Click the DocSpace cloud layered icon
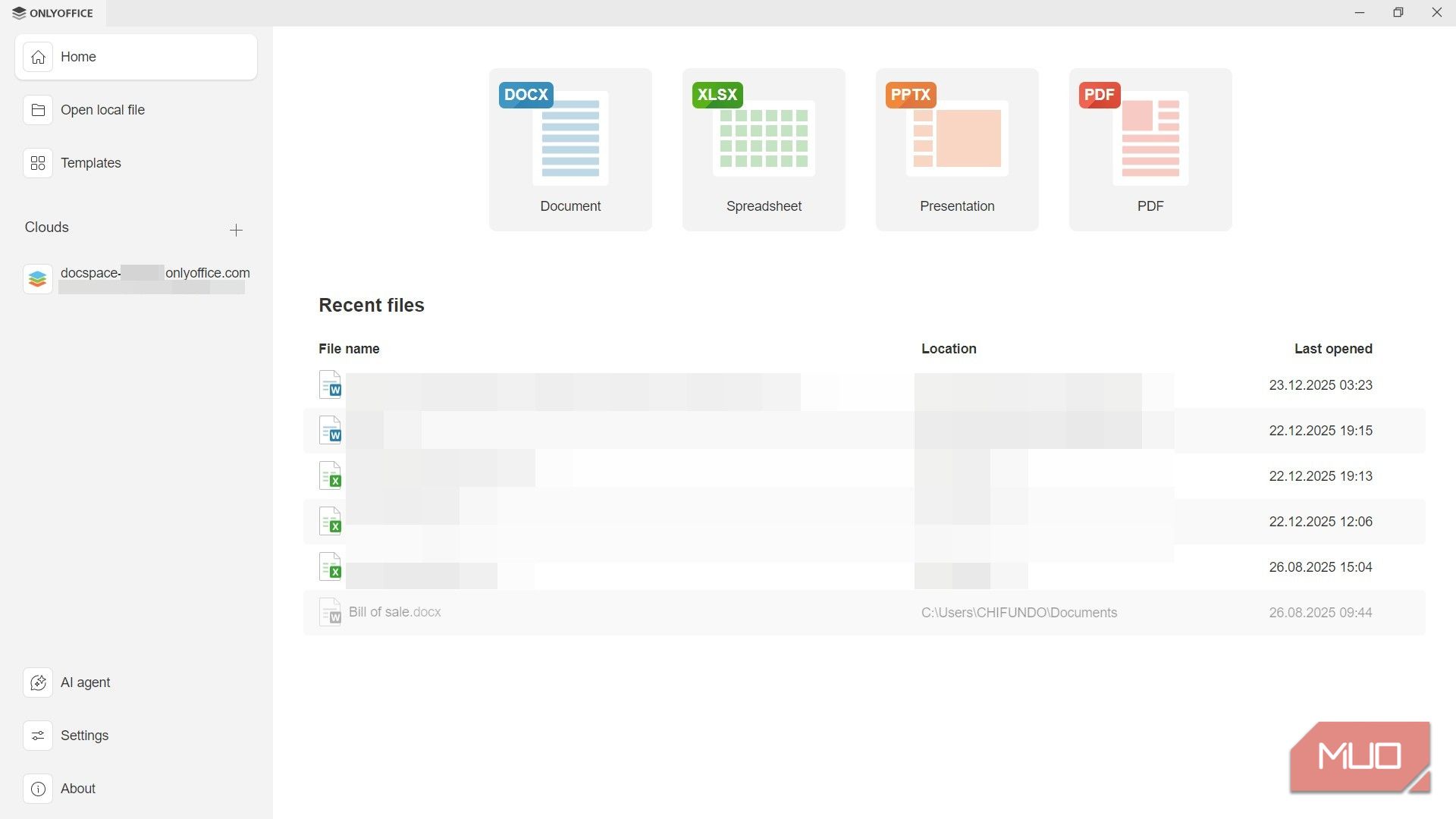 tap(38, 279)
